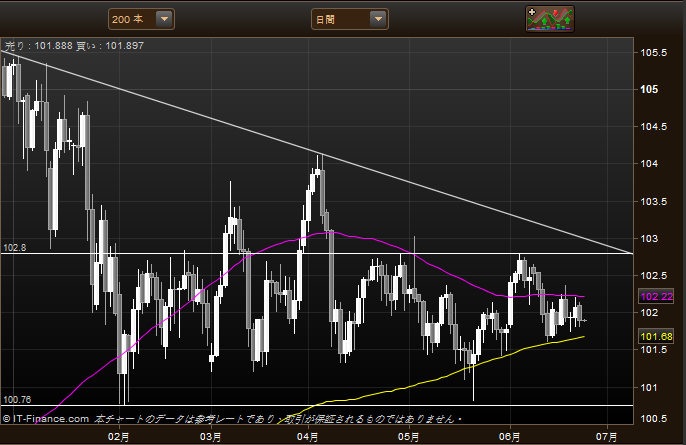
Task: Select the magenta 102.22 moving average label
Action: tap(656, 296)
